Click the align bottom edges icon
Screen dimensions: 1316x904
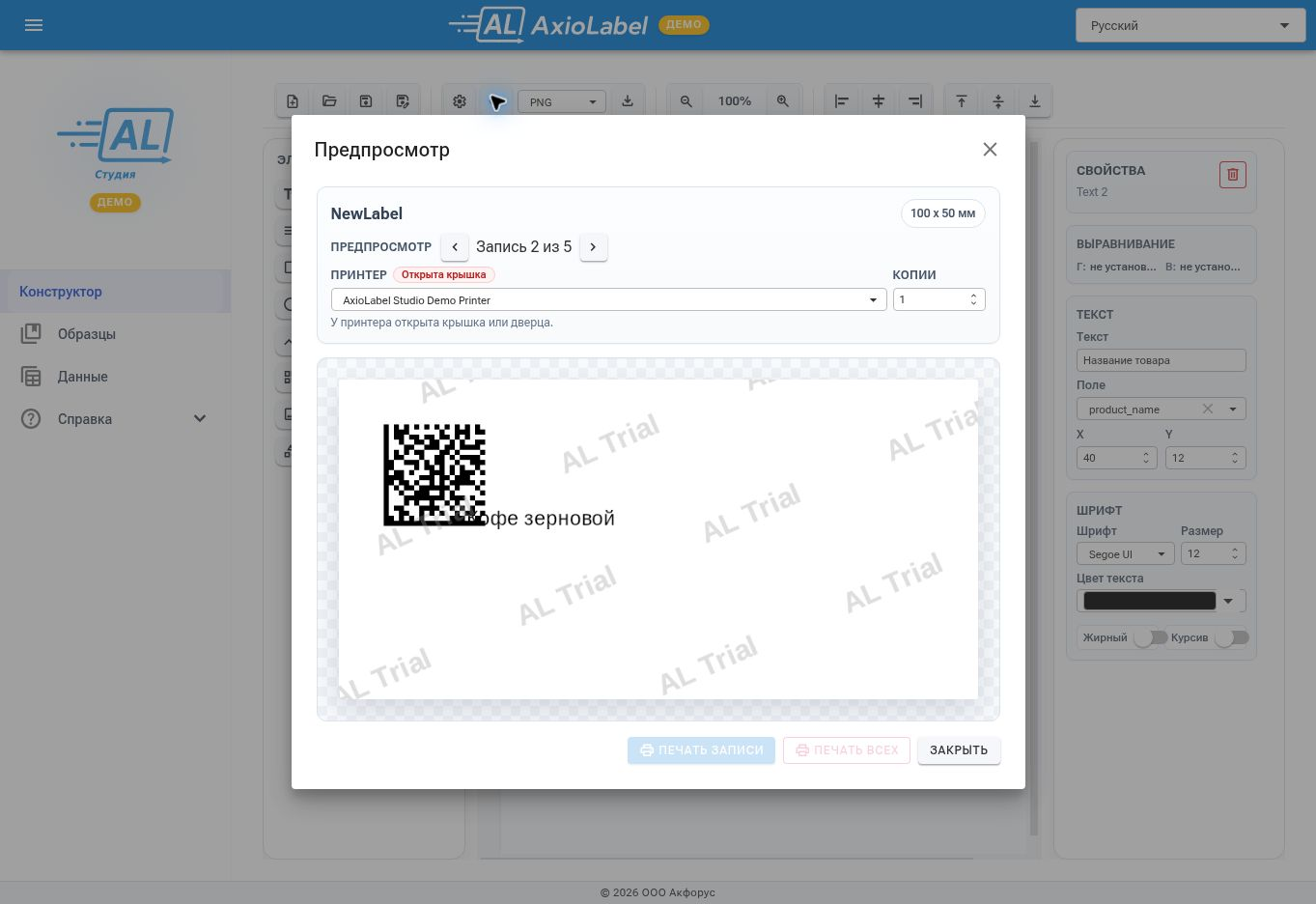point(1035,101)
